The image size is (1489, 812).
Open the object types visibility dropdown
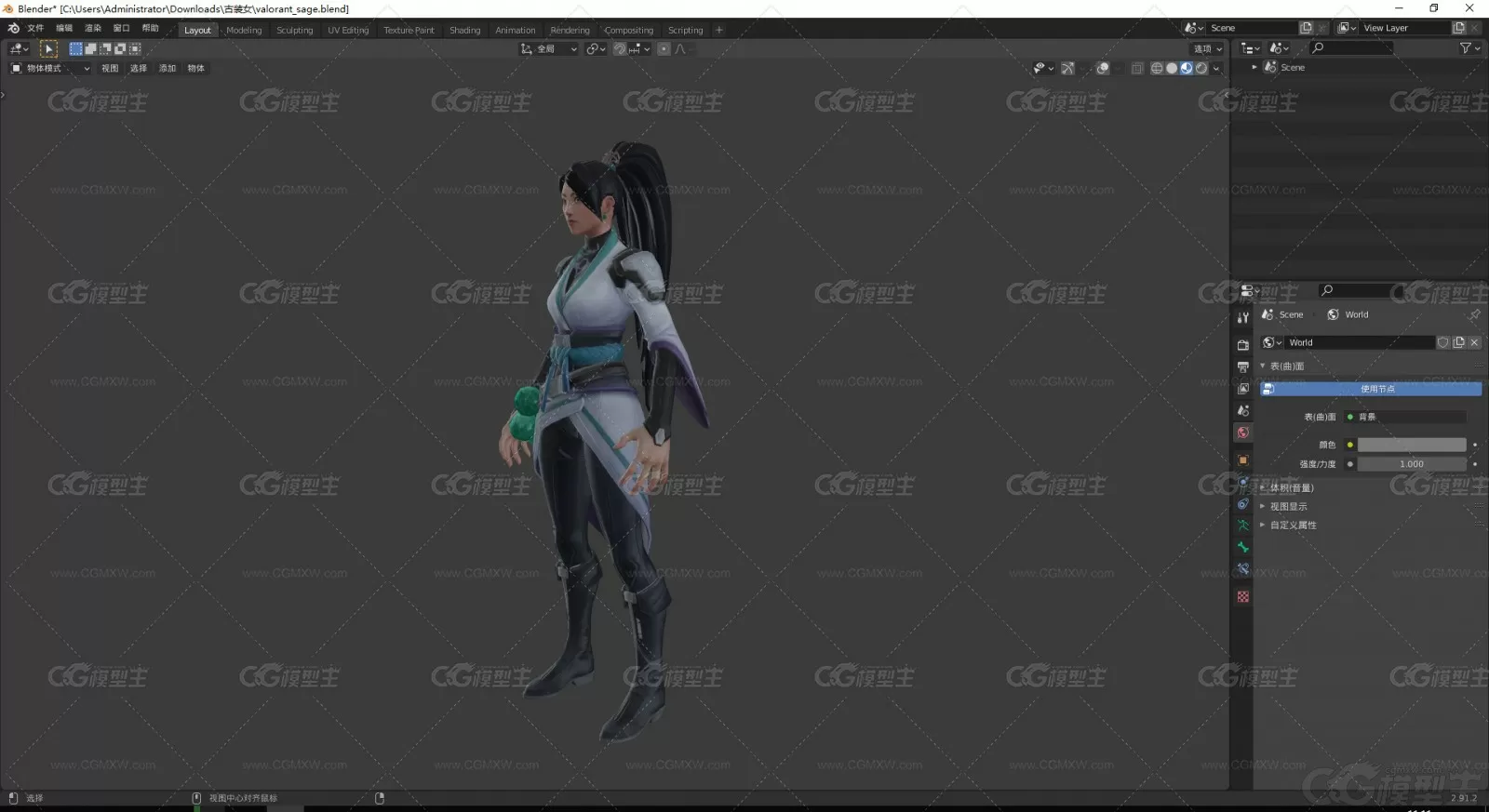(x=1043, y=68)
